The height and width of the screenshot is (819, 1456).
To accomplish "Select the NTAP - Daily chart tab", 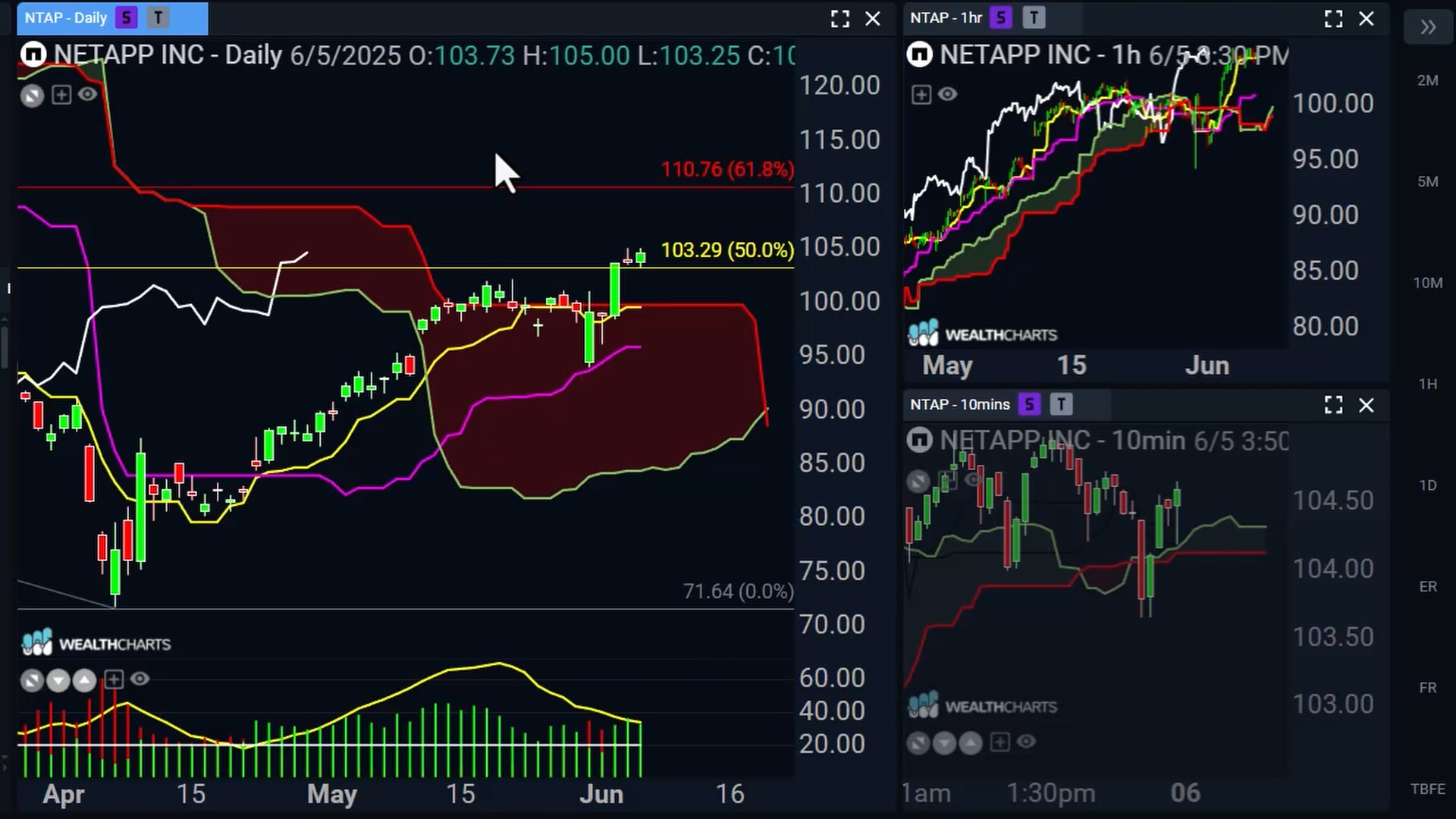I will point(112,18).
